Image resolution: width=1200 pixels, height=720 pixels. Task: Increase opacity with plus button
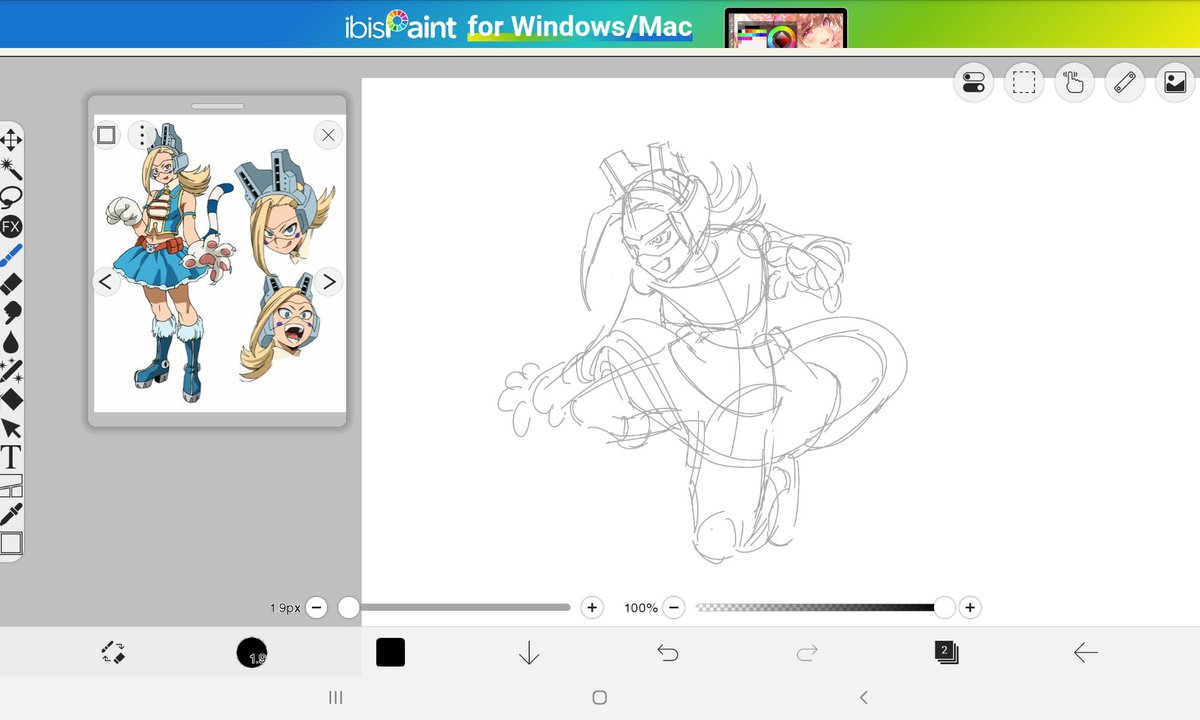pos(970,607)
